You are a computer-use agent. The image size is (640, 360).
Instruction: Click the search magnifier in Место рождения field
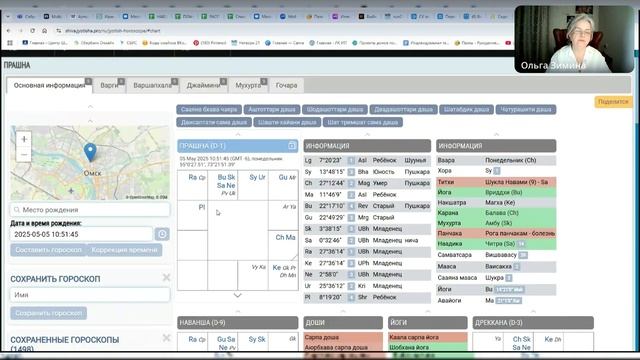[x=17, y=210]
